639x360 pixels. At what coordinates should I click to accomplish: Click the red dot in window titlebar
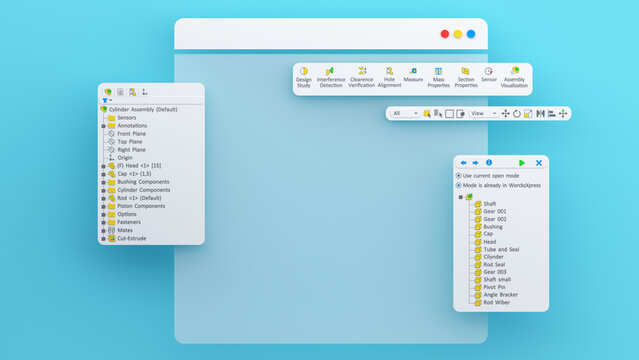445,34
